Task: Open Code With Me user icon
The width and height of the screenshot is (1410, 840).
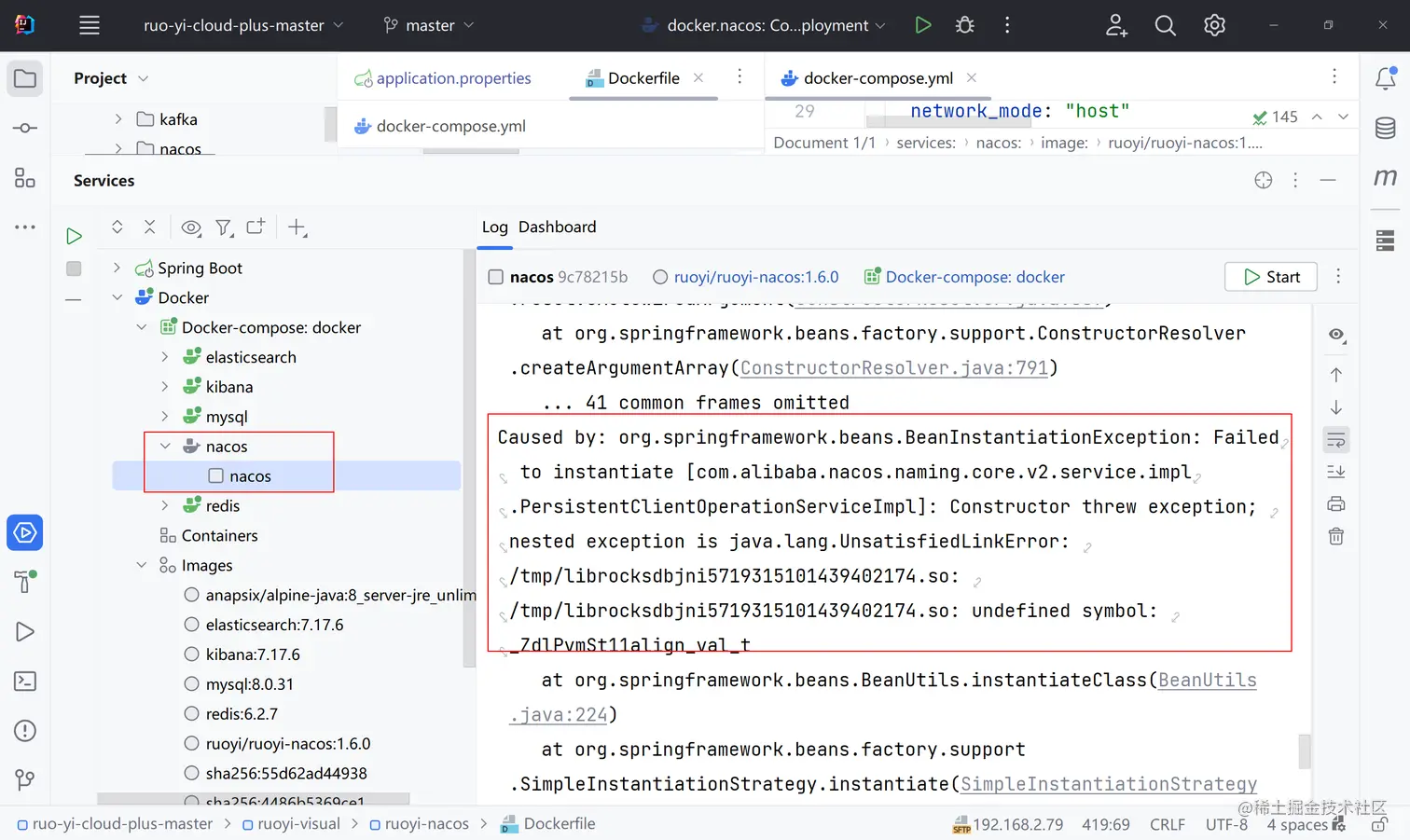Action: (1116, 25)
